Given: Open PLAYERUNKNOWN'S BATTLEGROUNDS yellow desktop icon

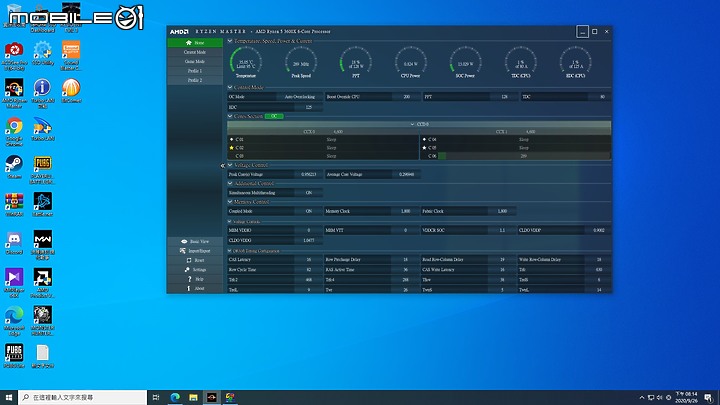Looking at the screenshot, I should pyautogui.click(x=42, y=169).
